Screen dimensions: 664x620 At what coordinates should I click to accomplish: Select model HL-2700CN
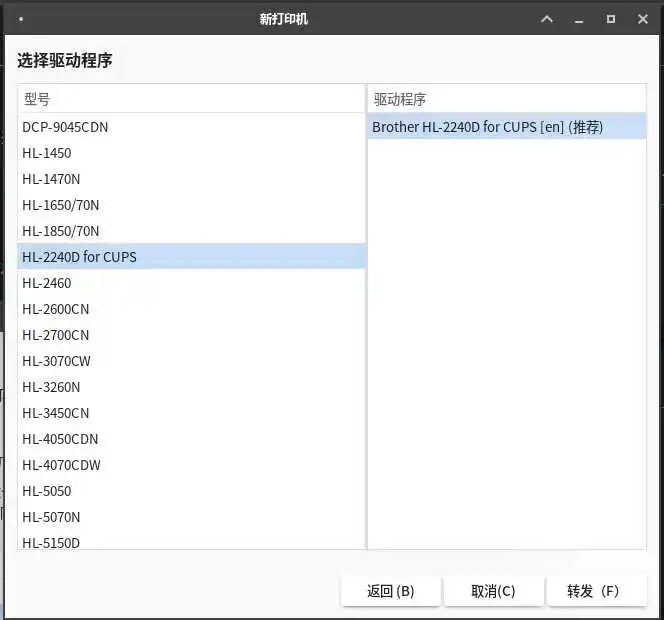[191, 335]
